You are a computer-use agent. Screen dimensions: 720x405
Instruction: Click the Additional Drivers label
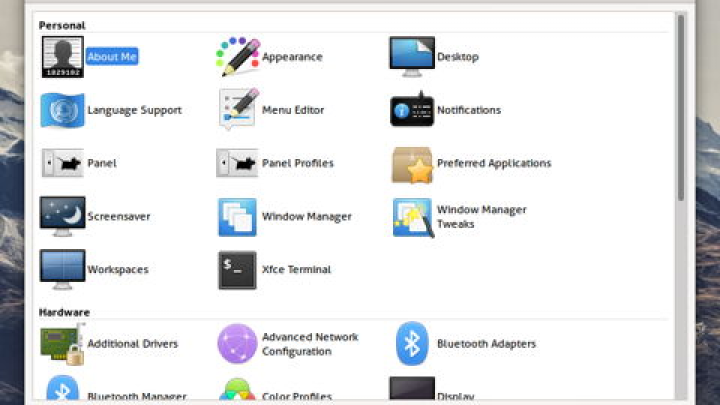click(x=133, y=343)
